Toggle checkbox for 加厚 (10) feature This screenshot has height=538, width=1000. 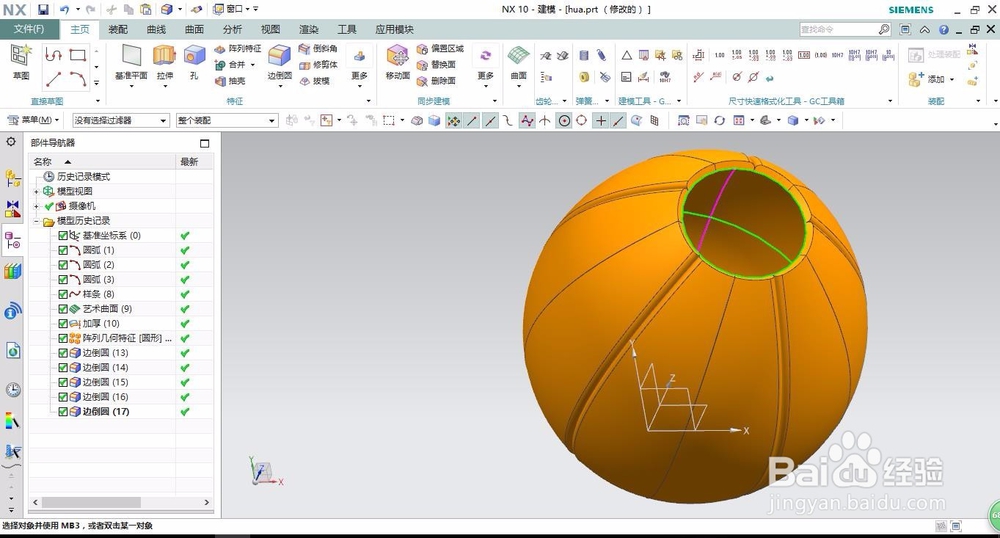[62, 324]
